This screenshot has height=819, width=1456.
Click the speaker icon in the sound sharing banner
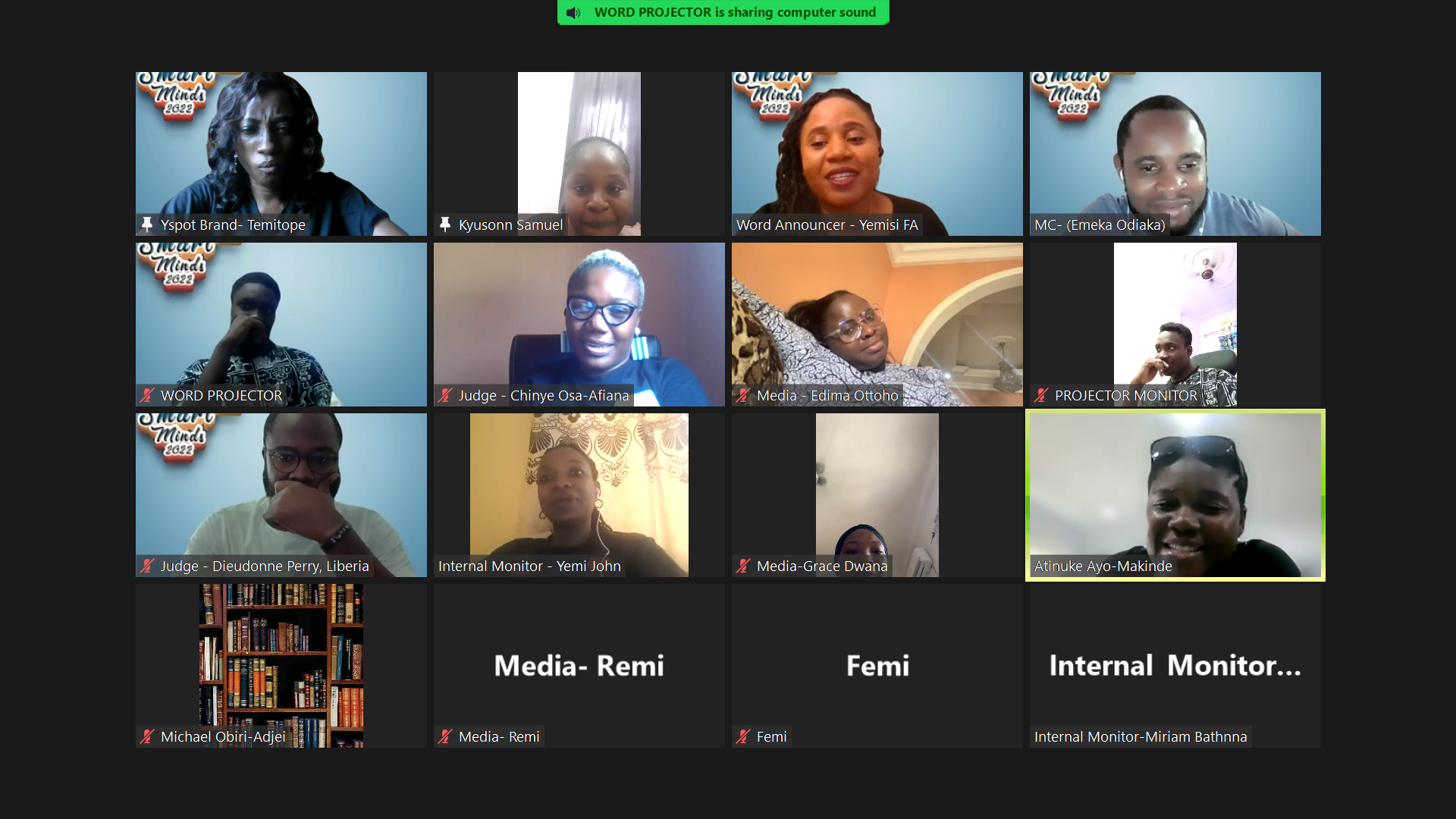pyautogui.click(x=574, y=12)
